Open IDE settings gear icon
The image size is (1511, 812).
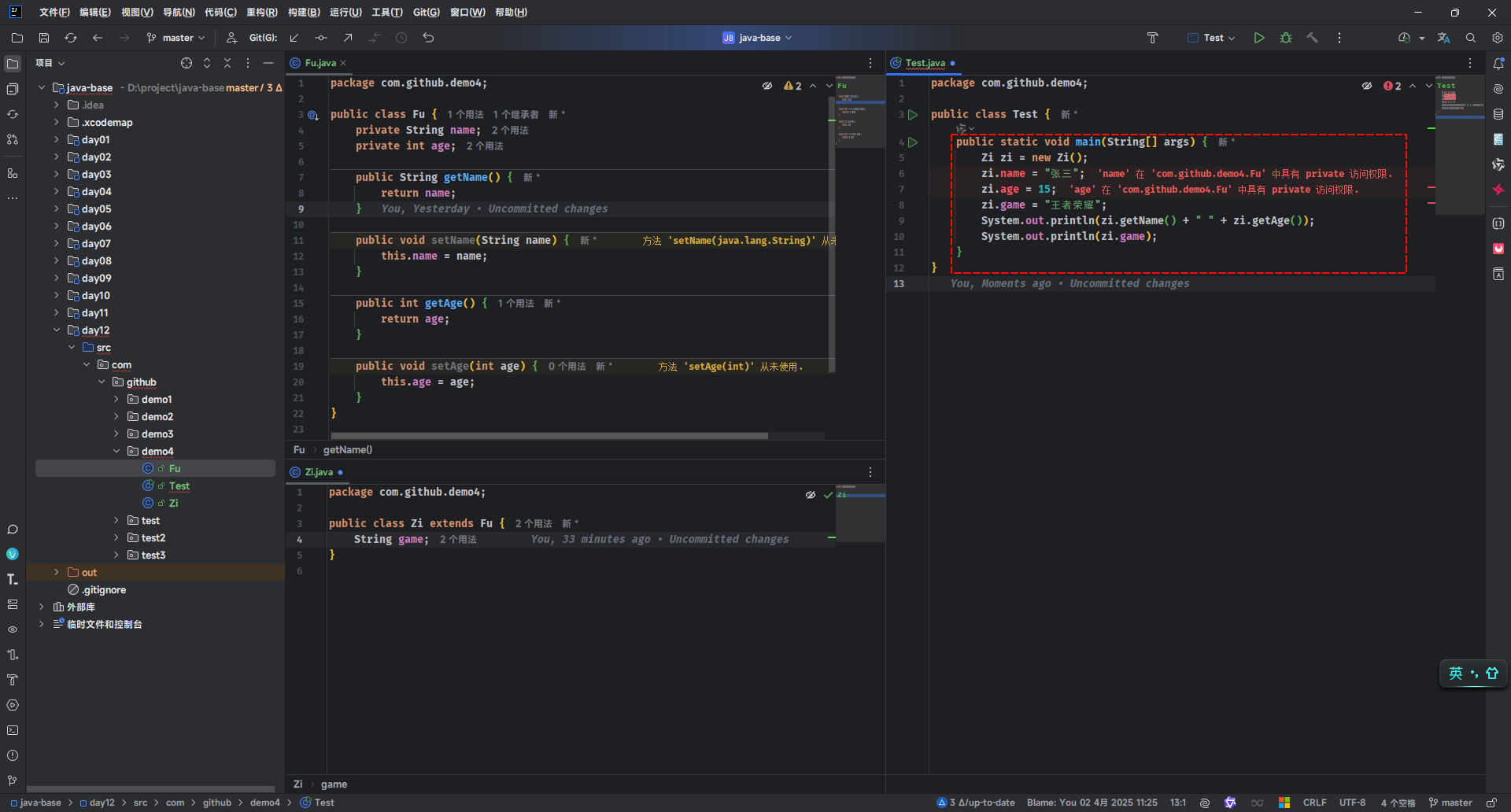(1497, 38)
